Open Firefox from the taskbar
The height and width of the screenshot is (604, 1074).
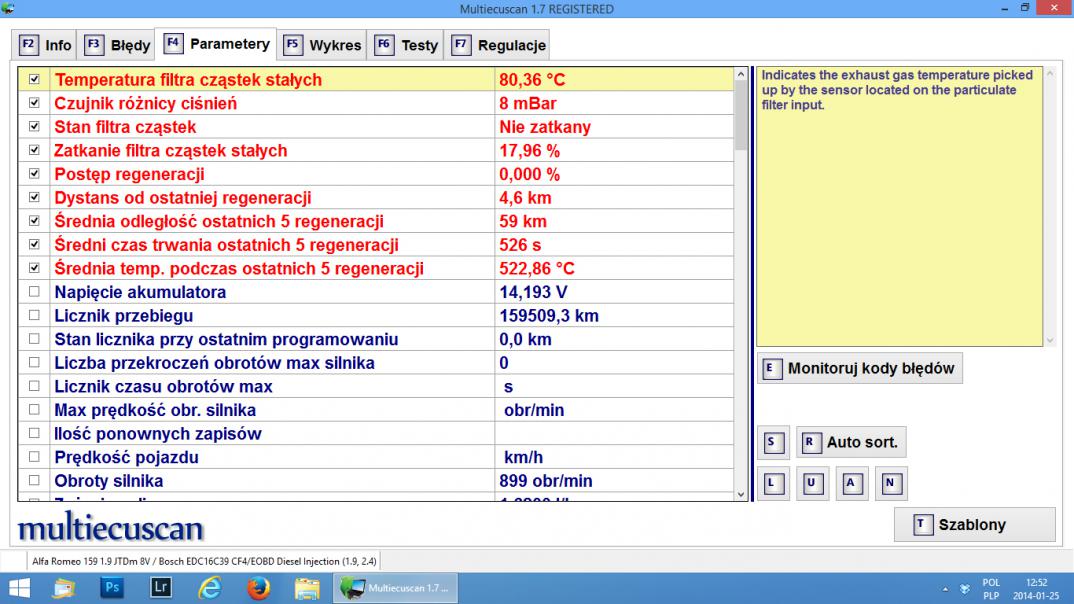tap(258, 588)
